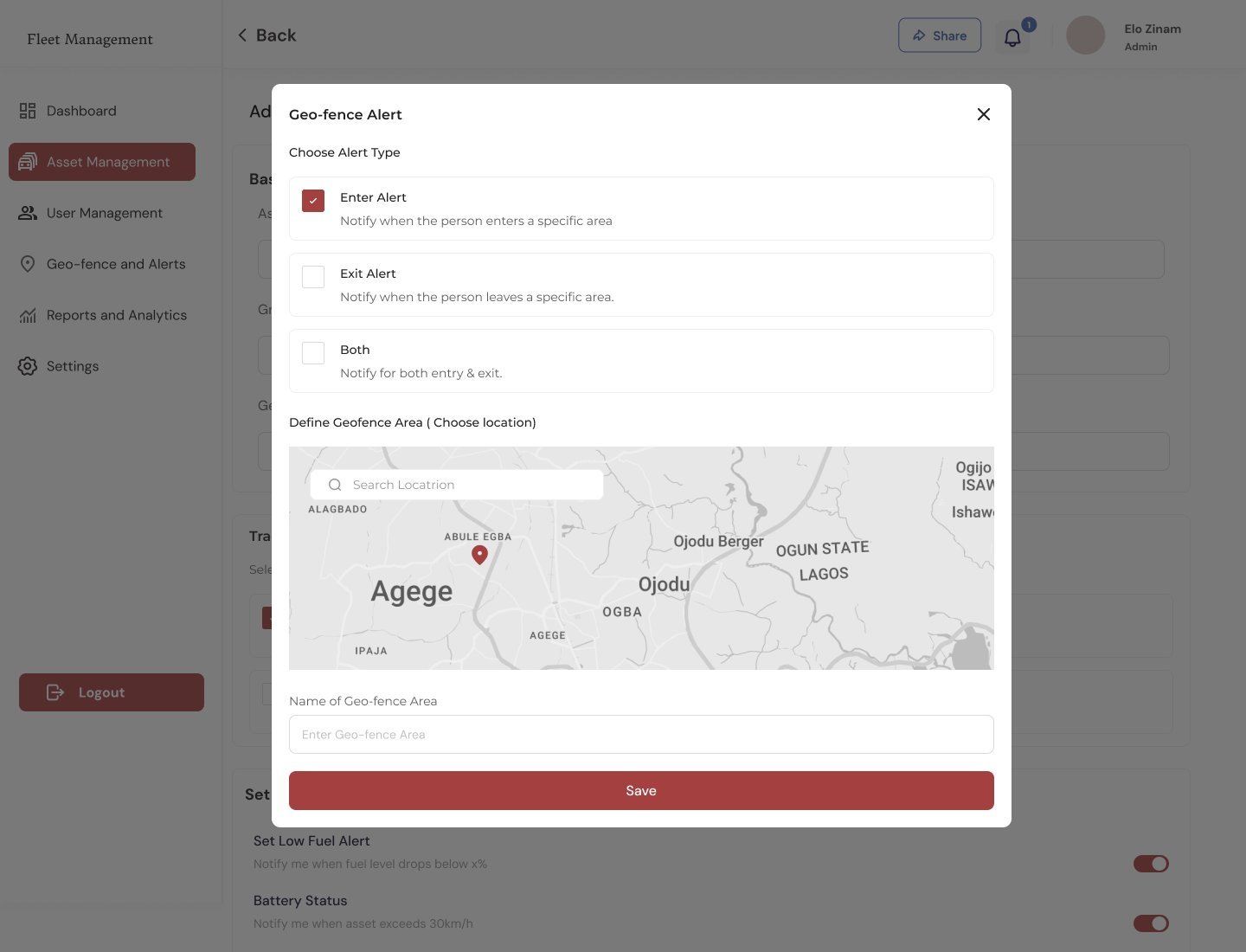Save the geo-fence alert
This screenshot has width=1246, height=952.
click(641, 791)
